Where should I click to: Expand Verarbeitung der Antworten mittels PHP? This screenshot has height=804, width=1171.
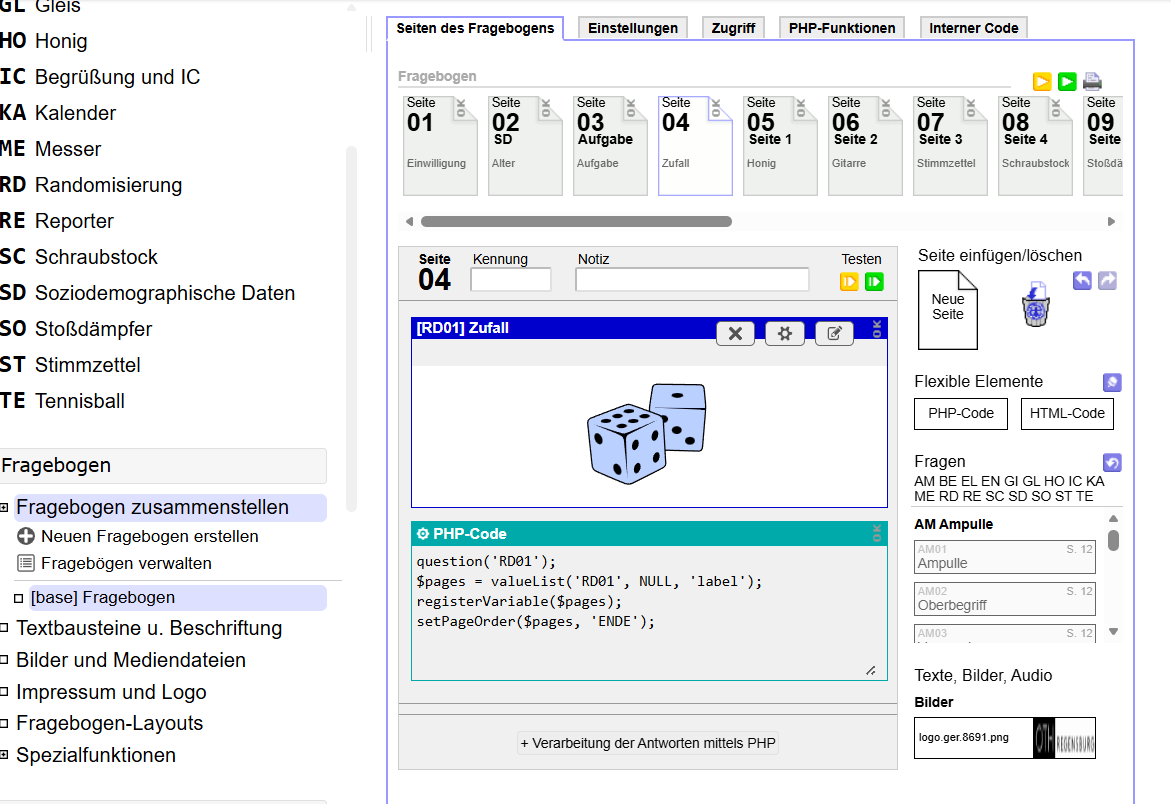[648, 743]
